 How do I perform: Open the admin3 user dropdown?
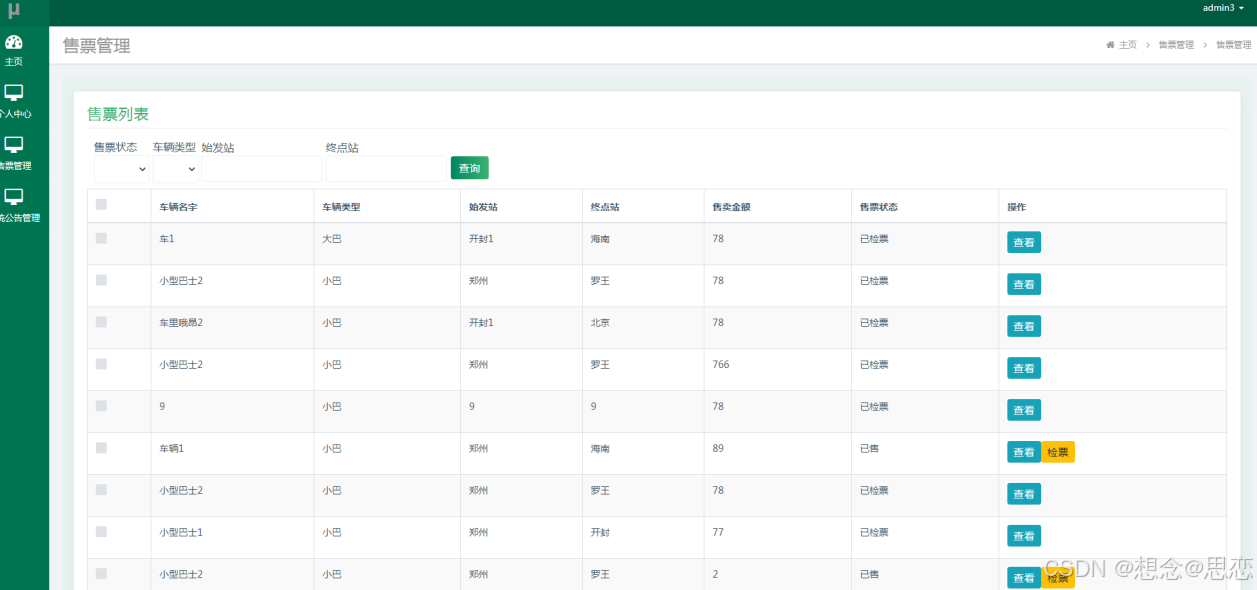pyautogui.click(x=1223, y=7)
